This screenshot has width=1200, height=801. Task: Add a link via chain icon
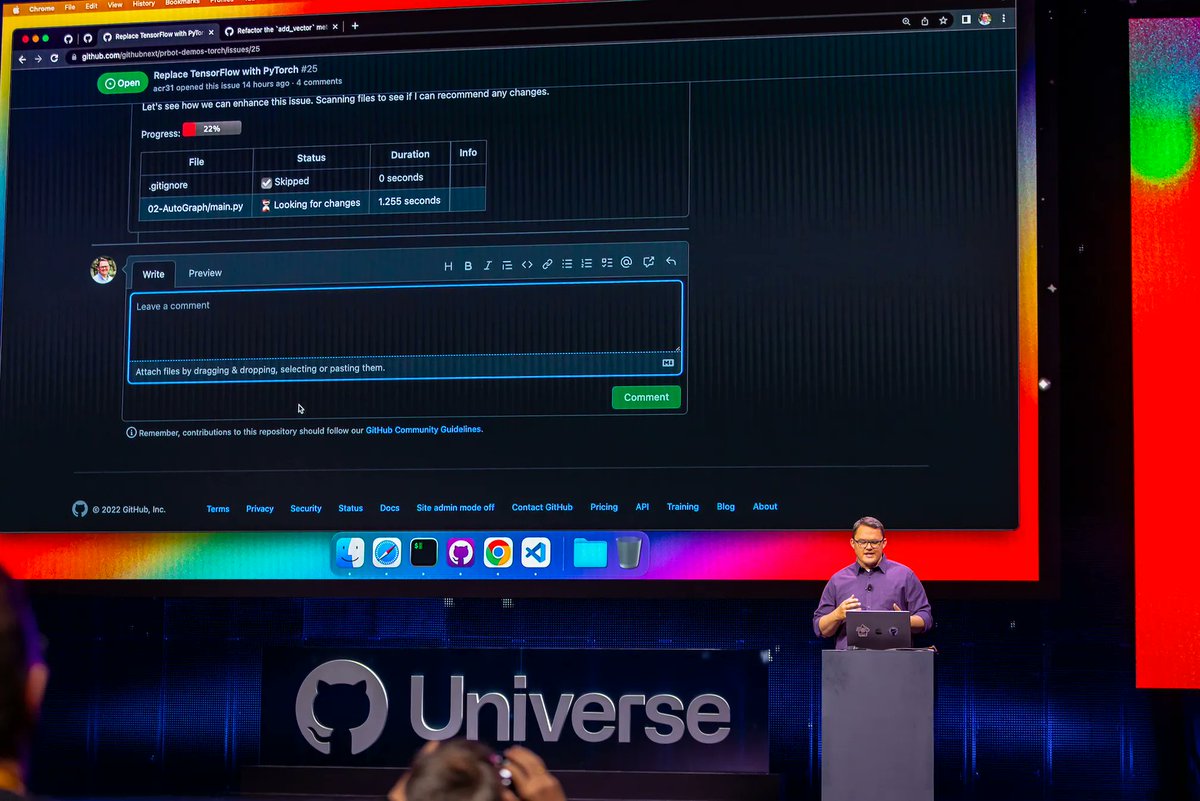tap(547, 264)
